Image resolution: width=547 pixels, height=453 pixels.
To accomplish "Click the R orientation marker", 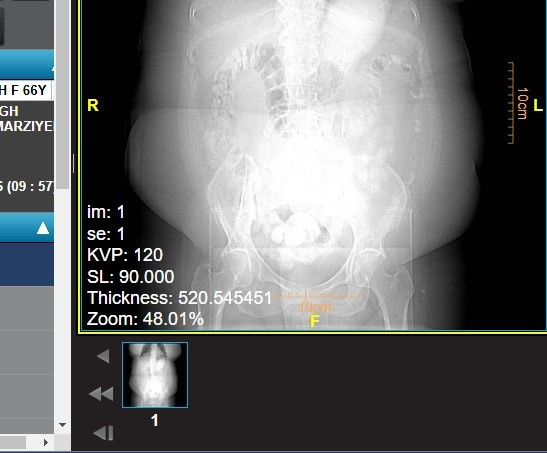I will [93, 105].
